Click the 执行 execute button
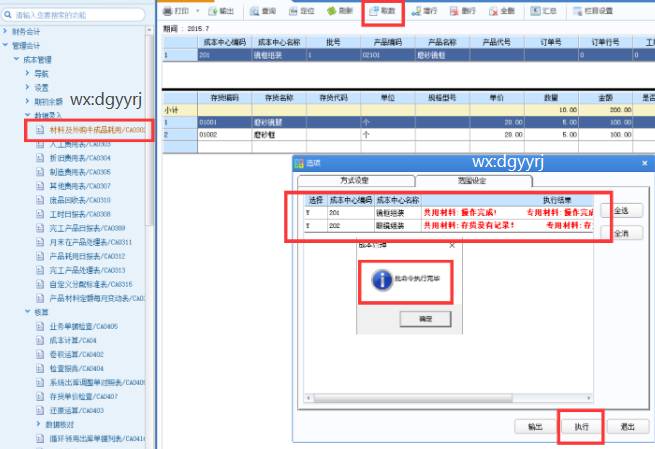 [581, 426]
